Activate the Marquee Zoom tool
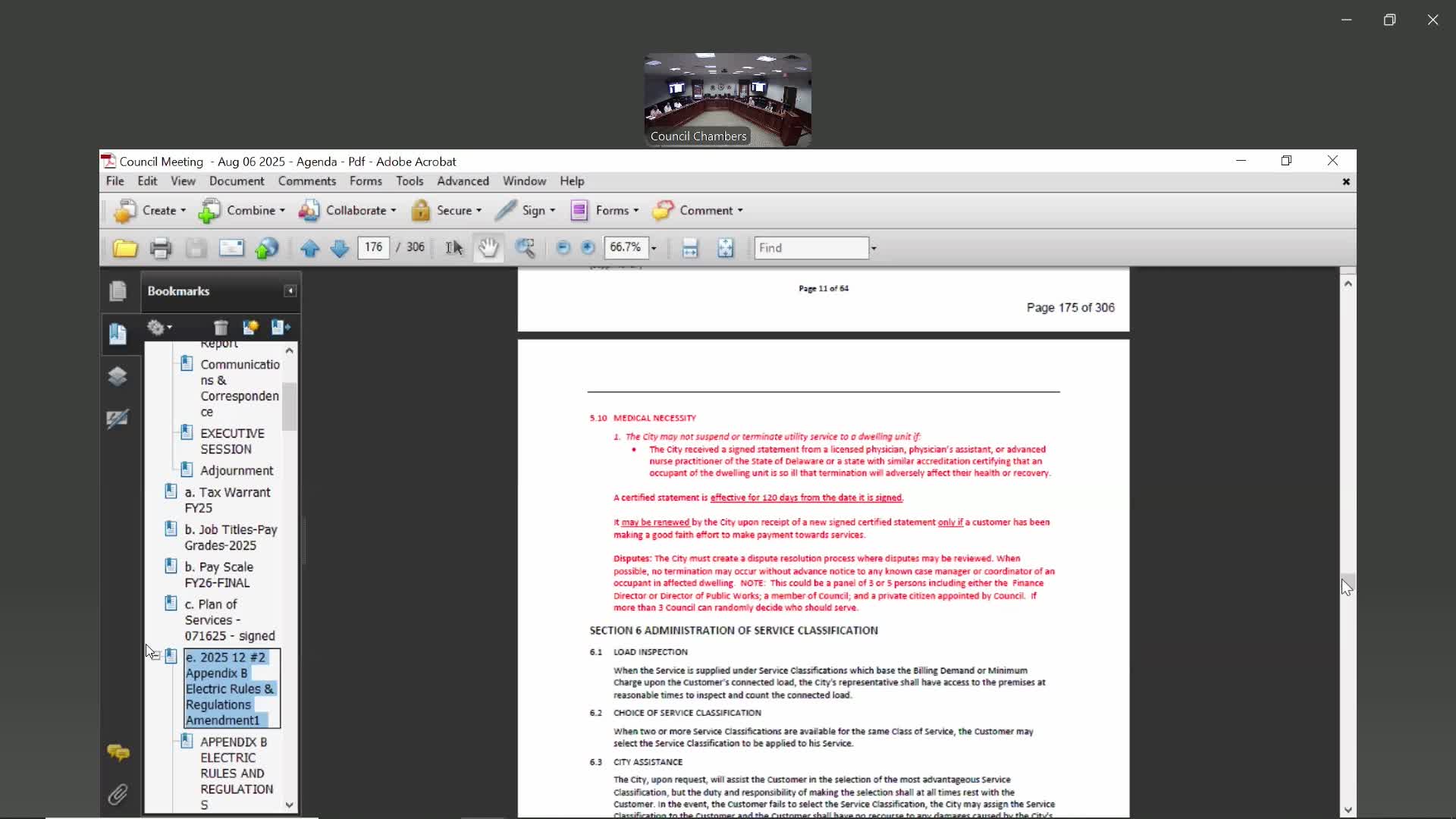Image resolution: width=1456 pixels, height=819 pixels. coord(525,248)
